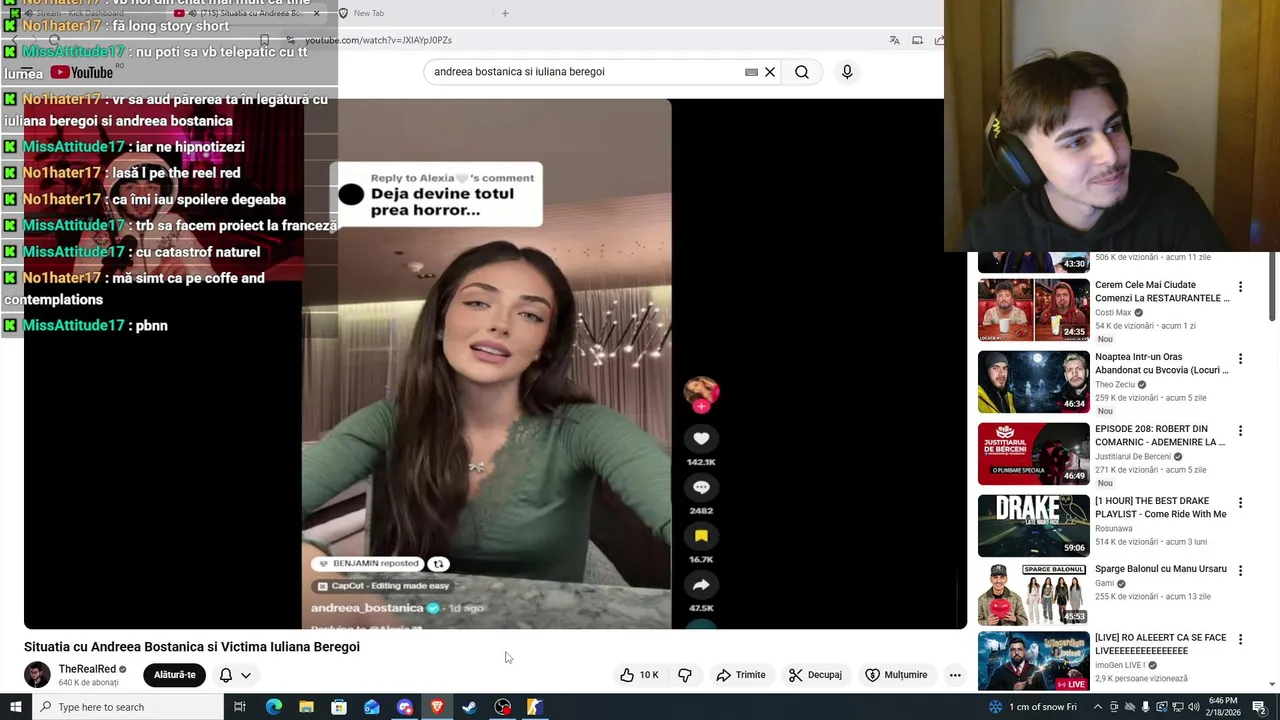Click the cast/screen icon in address bar
Viewport: 1280px width, 720px height.
tap(917, 40)
